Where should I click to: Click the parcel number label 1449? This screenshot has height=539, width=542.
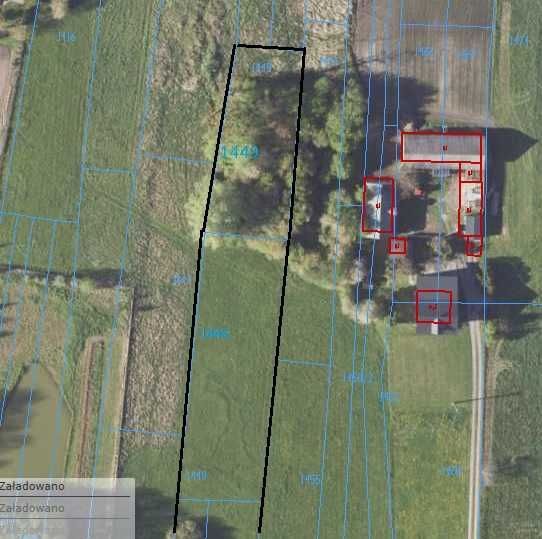241,152
